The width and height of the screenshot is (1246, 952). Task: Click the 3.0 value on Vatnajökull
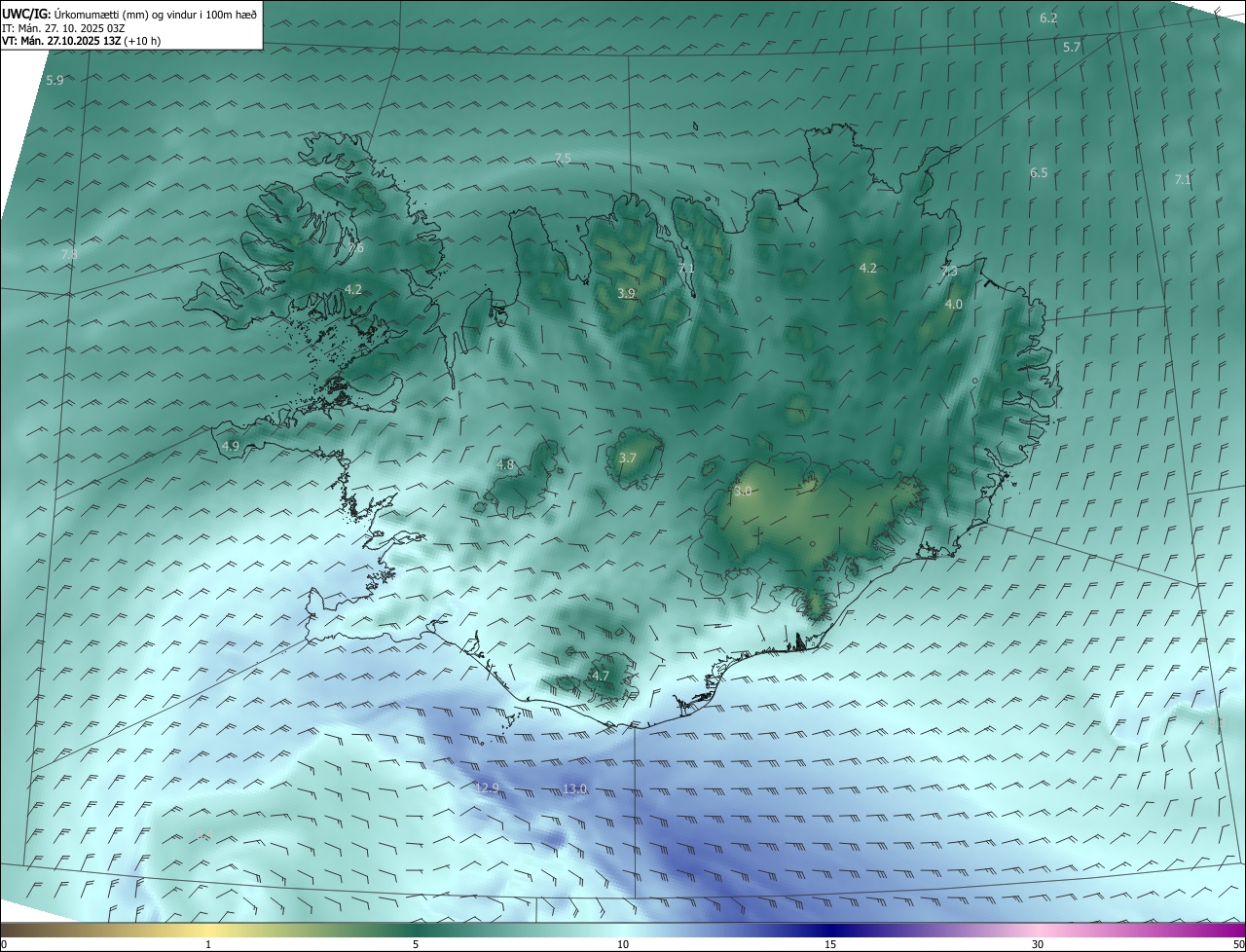tap(743, 492)
